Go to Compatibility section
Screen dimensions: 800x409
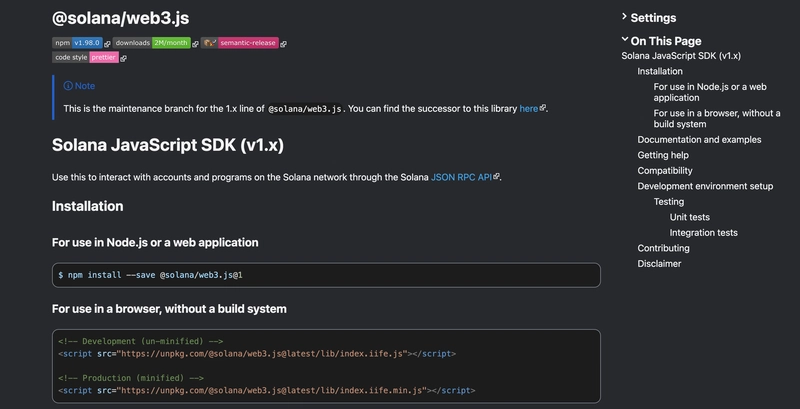coord(665,171)
